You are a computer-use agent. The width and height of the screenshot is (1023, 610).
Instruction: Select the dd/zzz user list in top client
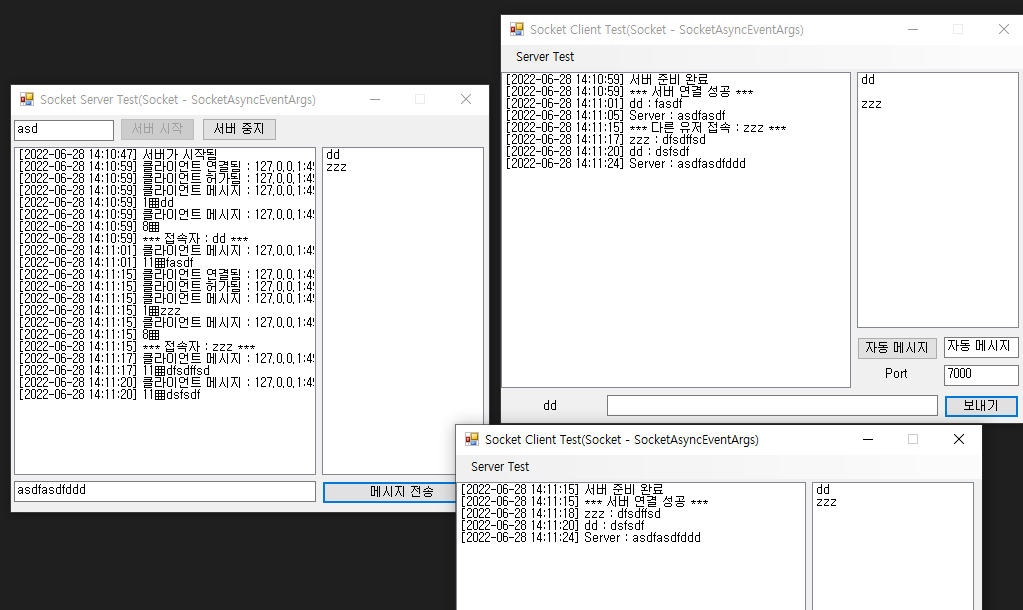coord(936,200)
